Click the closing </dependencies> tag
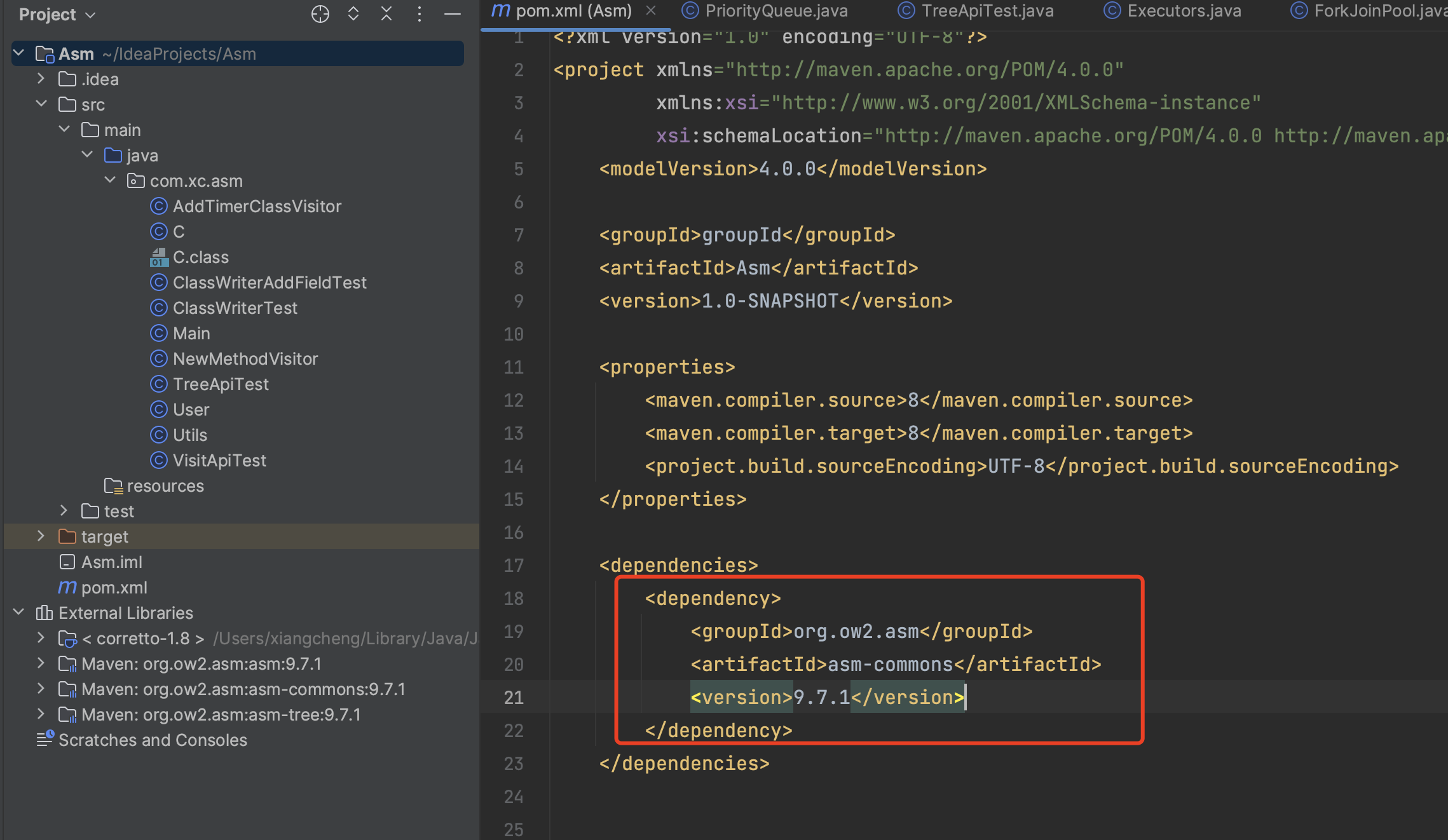 684,764
